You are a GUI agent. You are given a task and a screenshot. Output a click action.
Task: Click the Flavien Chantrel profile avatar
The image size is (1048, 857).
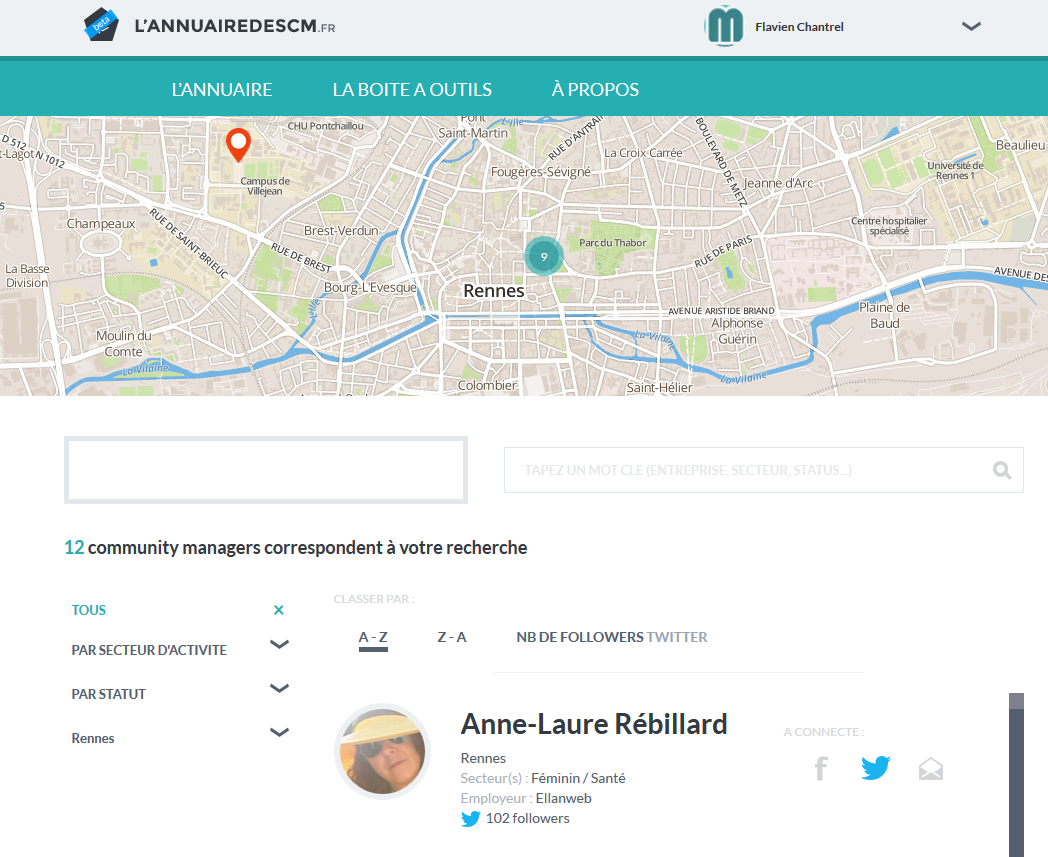(725, 26)
